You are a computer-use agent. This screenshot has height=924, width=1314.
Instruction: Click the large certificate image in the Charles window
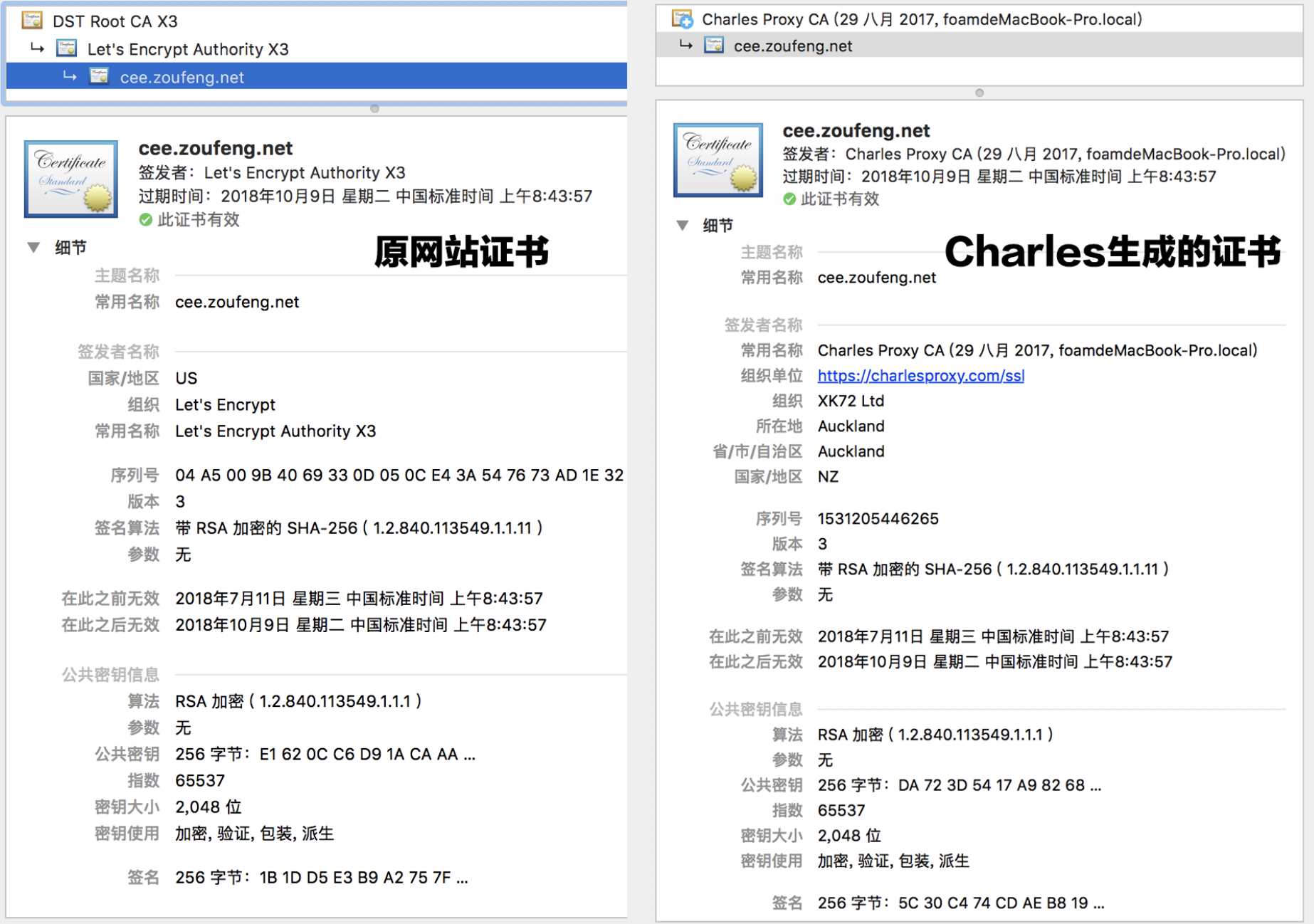[718, 160]
